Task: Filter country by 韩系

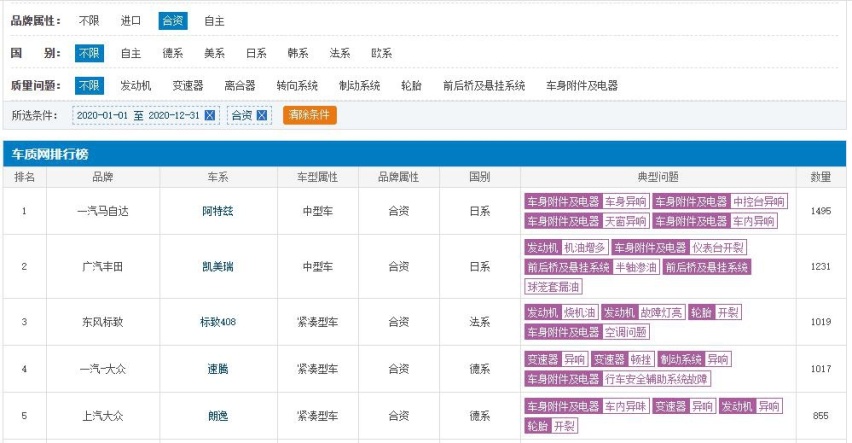Action: [x=298, y=53]
